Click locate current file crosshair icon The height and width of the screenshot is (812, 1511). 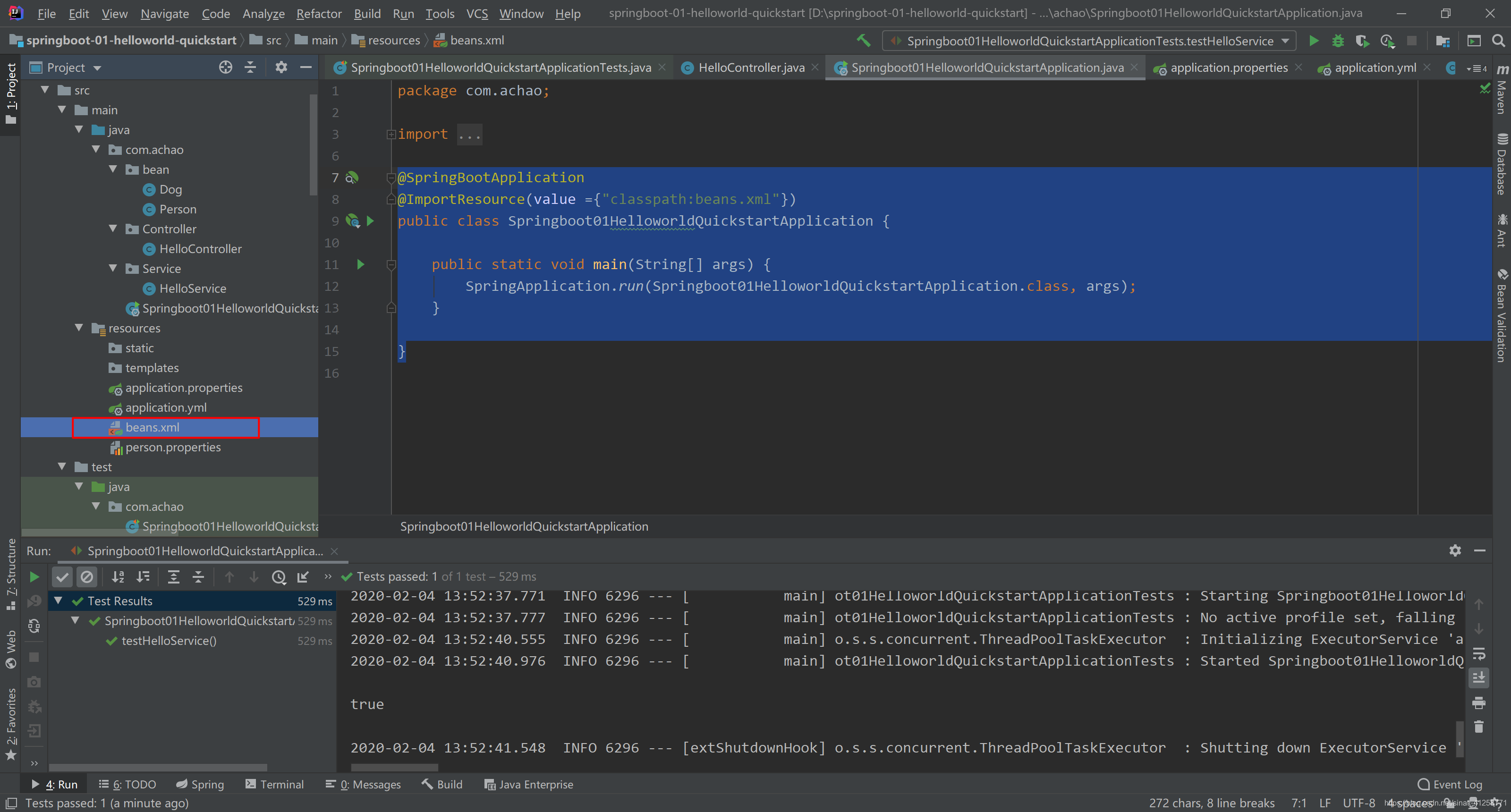point(225,68)
